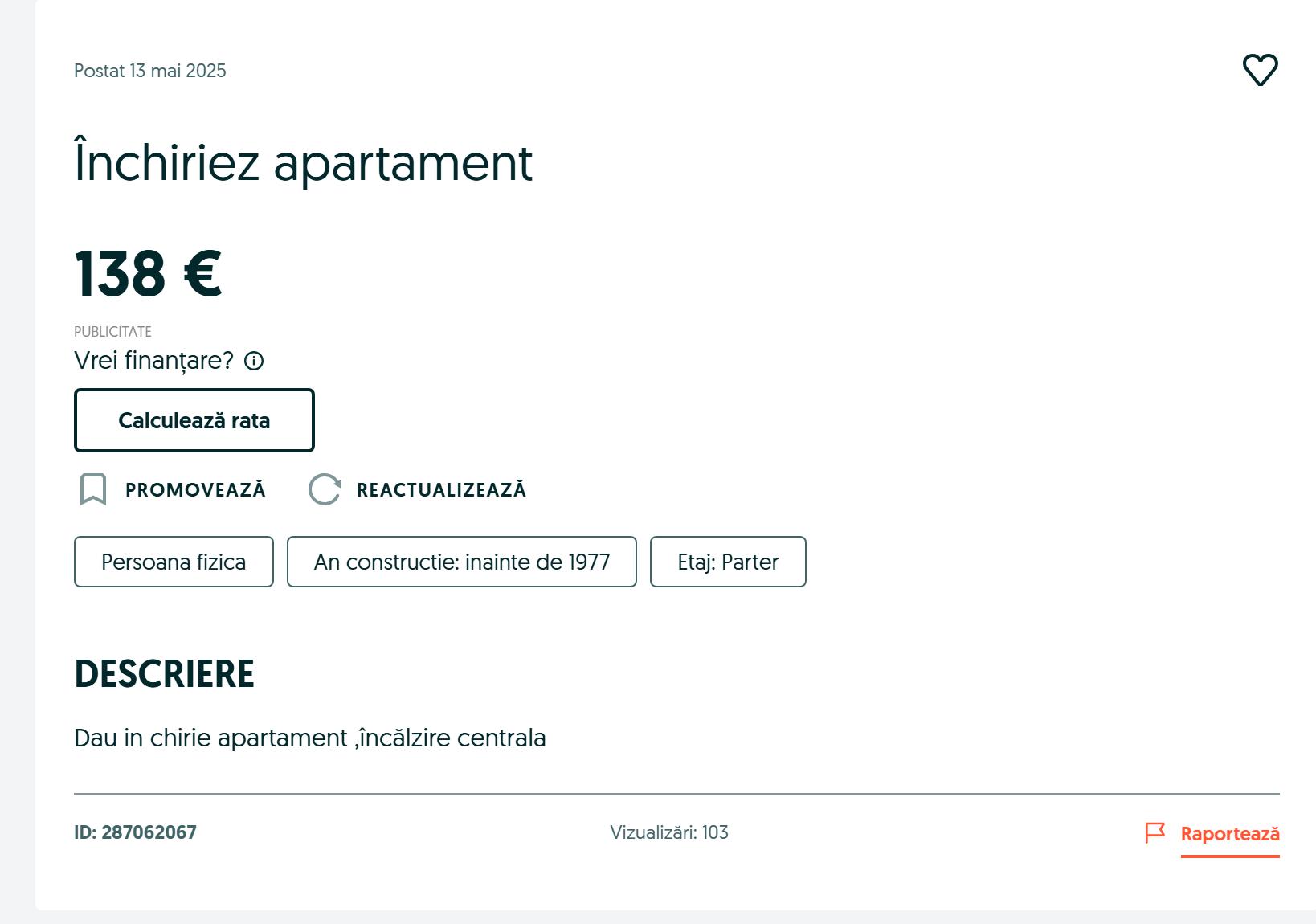Screen dimensions: 1316x924
Task: Click the PROMOVEAZĂ text label
Action: (x=195, y=490)
